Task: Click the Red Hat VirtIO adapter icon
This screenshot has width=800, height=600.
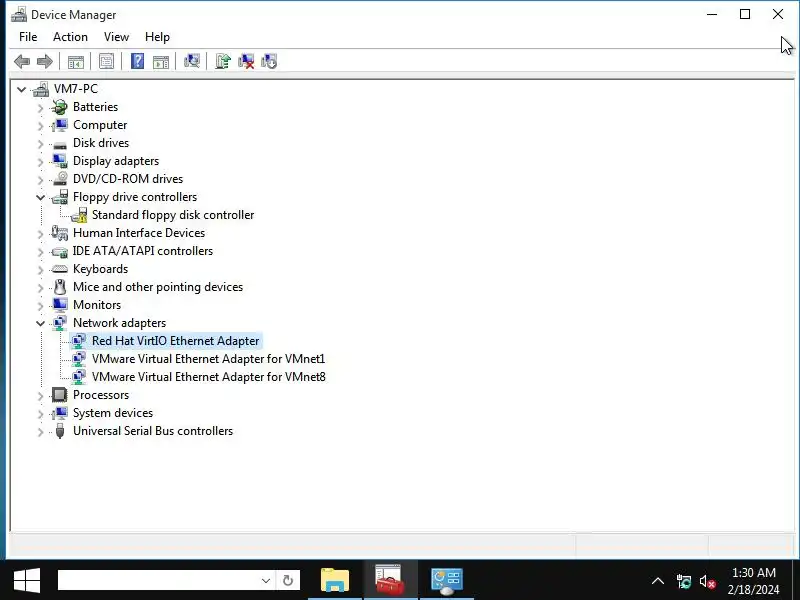Action: [79, 340]
